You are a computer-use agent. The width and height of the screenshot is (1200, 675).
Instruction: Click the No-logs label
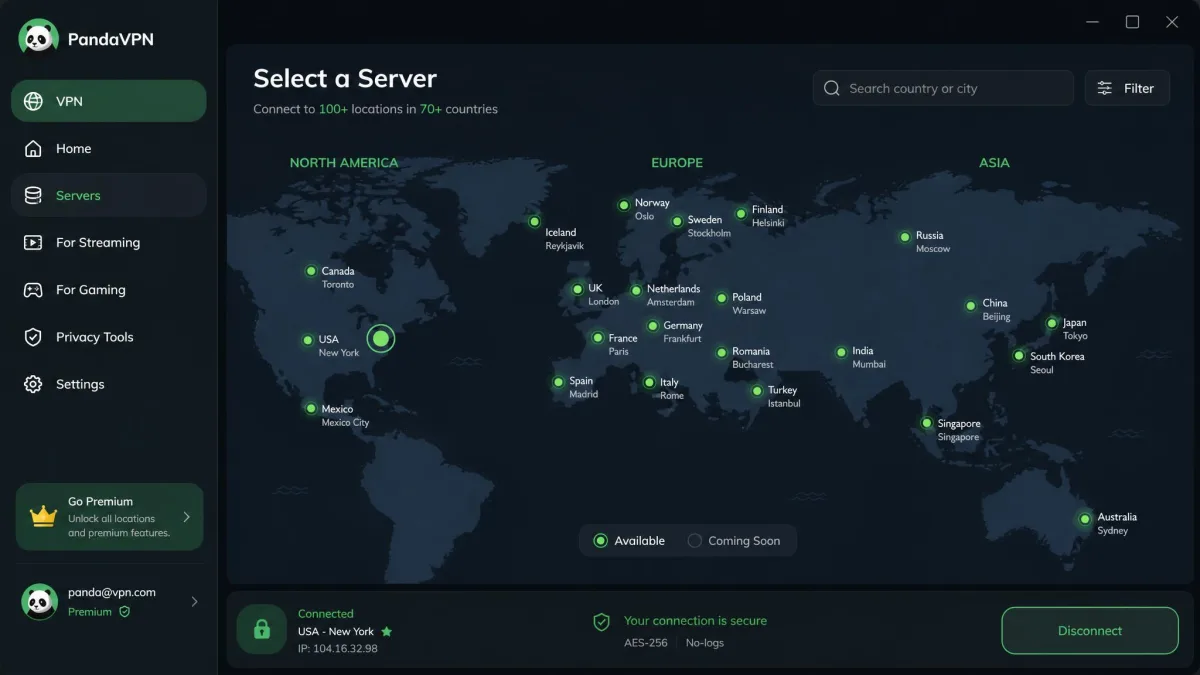705,643
